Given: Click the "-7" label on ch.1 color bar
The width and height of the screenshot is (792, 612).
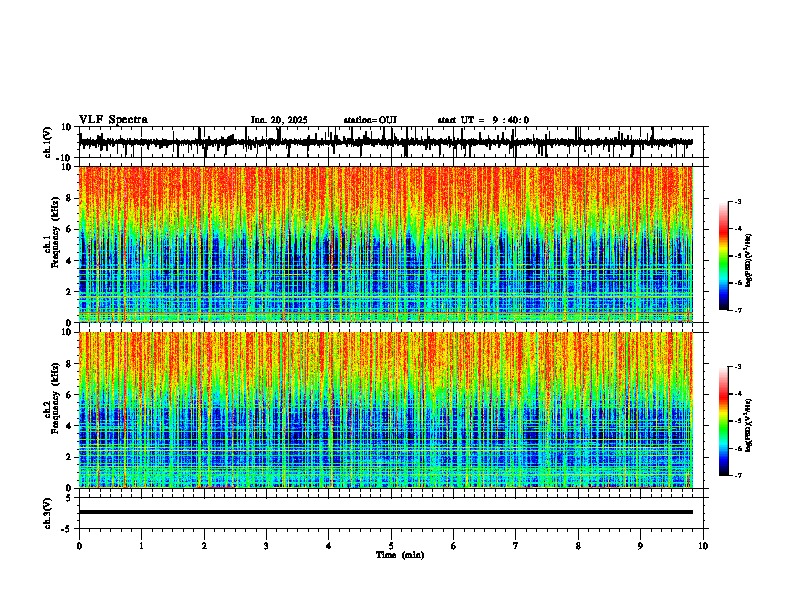Looking at the screenshot, I should (737, 311).
